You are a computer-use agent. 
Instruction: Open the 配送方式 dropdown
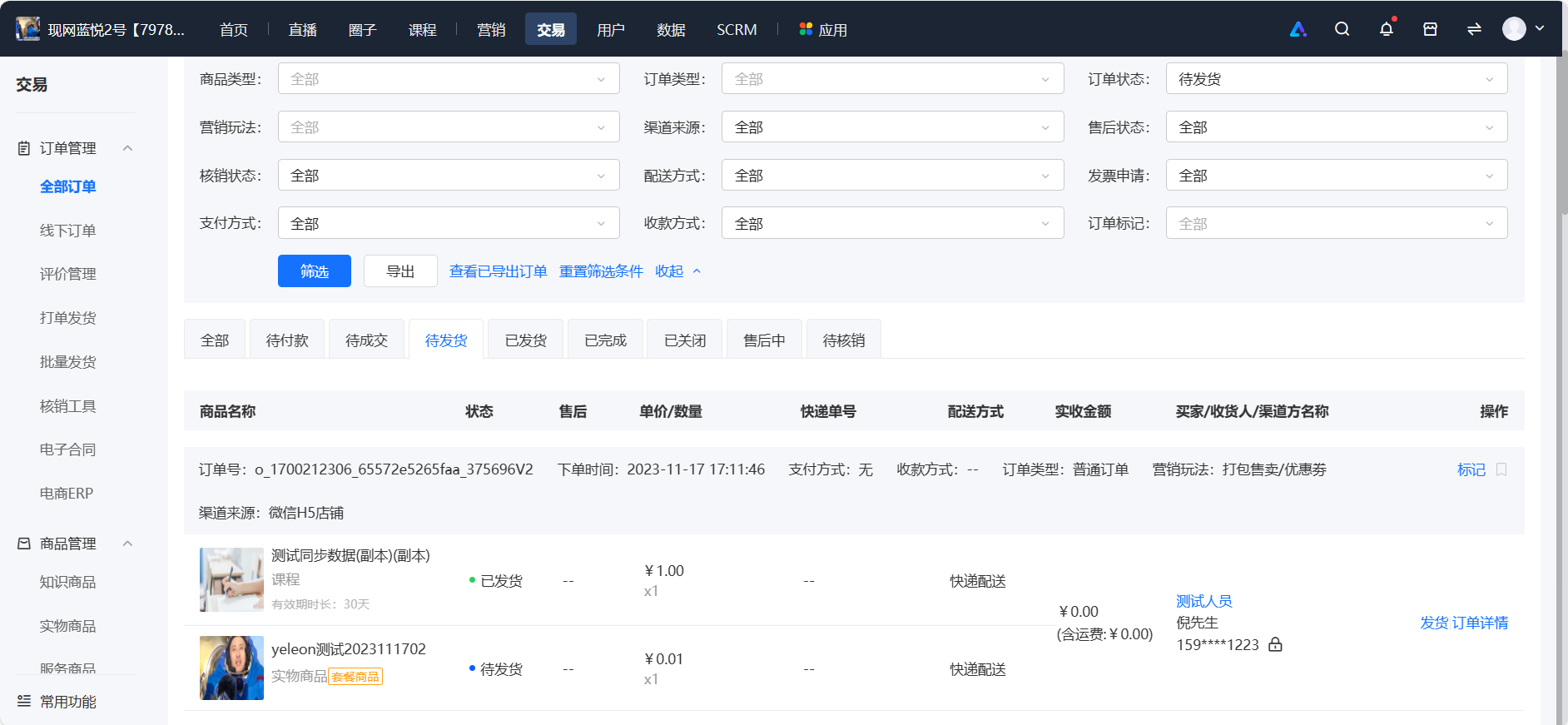(892, 176)
